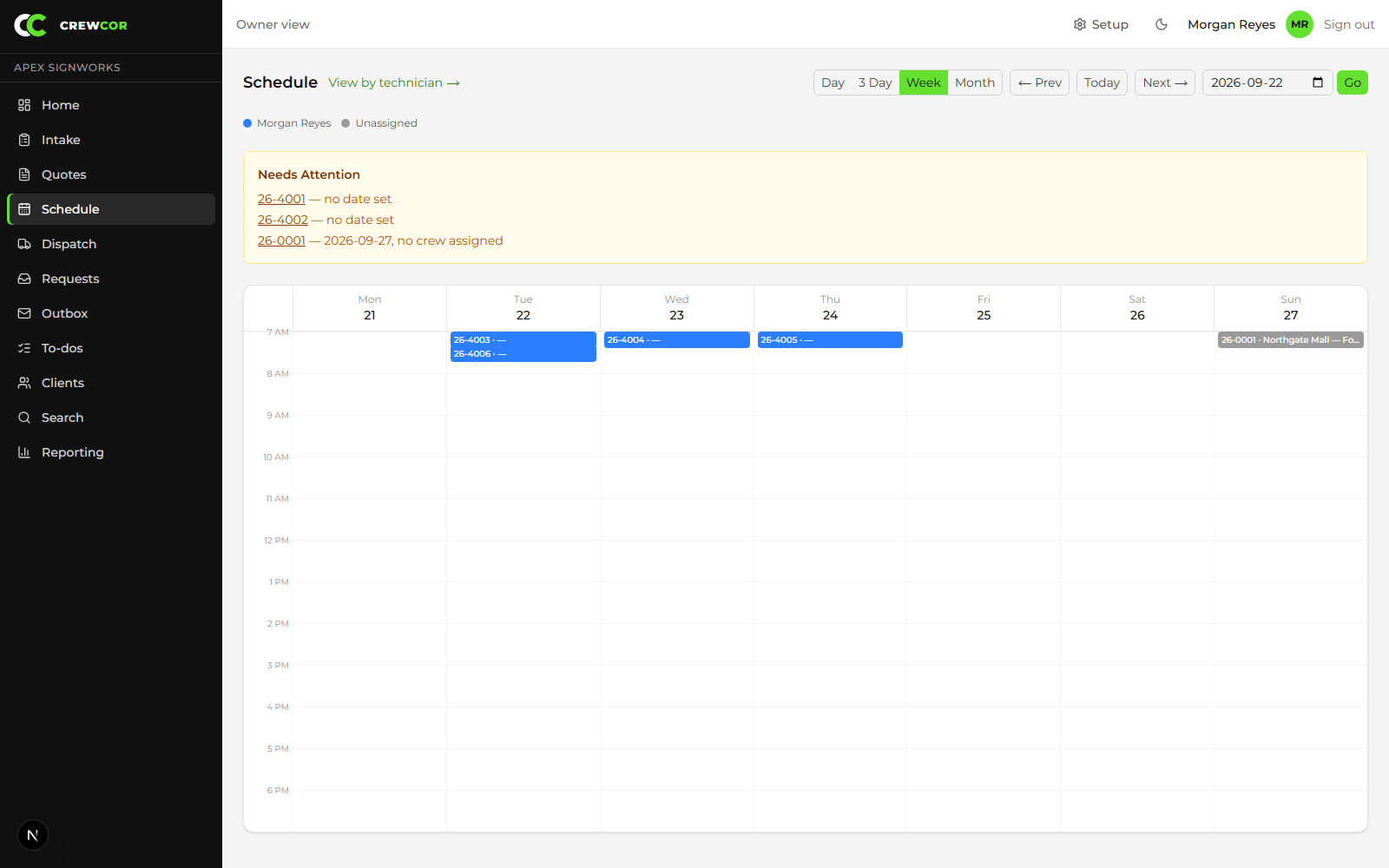Open Outbox envelope icon in sidebar
1389x868 pixels.
[x=24, y=313]
